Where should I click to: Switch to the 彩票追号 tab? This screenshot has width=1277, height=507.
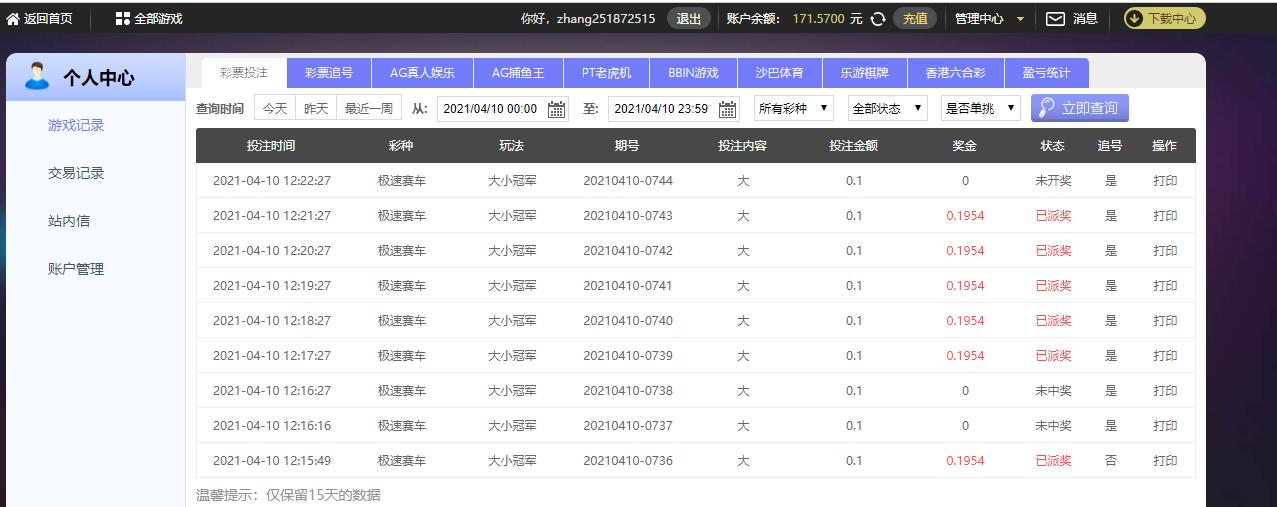tap(329, 73)
